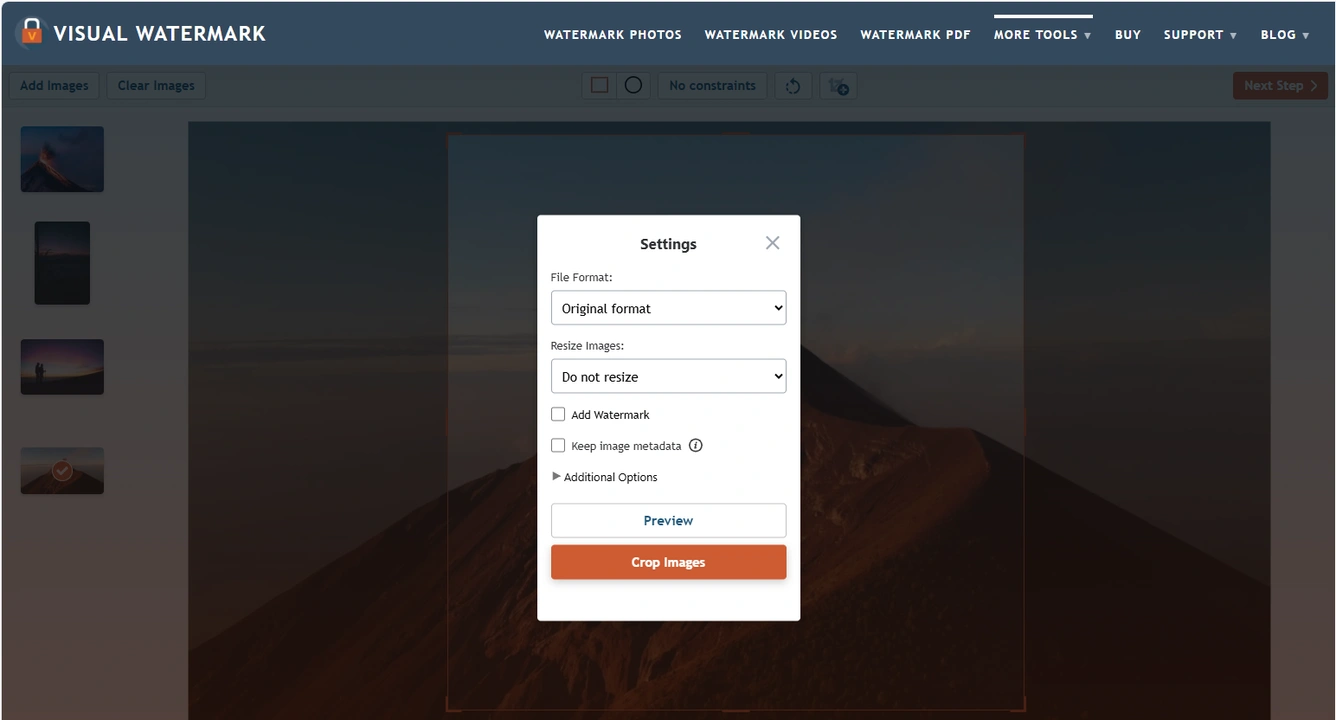Select the rectangle crop shape icon
This screenshot has height=720, width=1336.
600,85
